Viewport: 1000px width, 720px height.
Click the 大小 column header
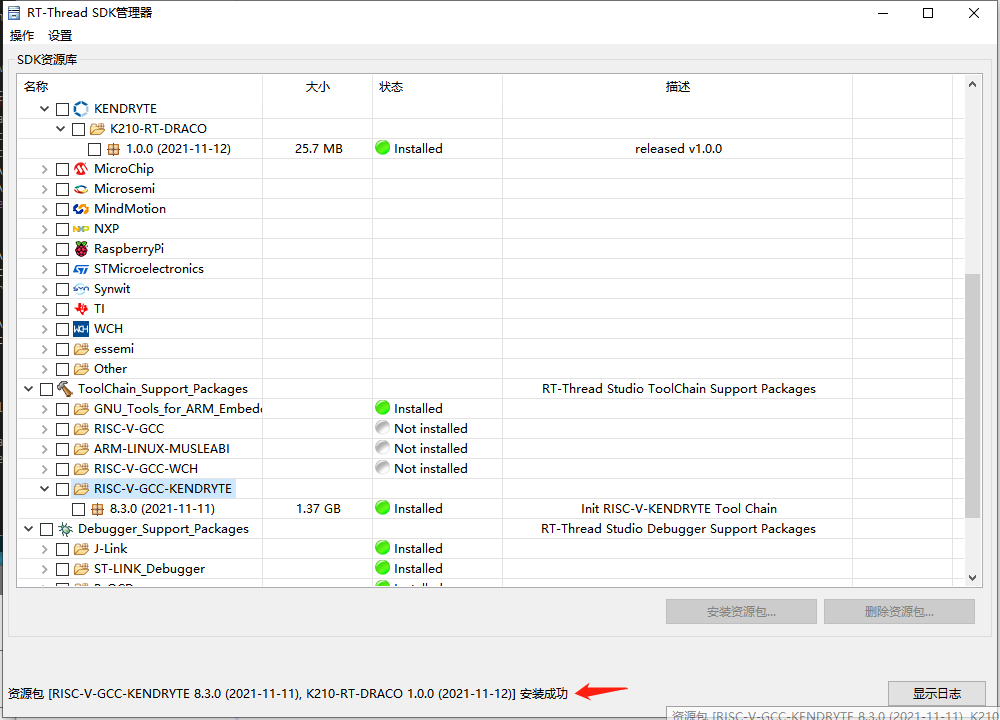[318, 87]
